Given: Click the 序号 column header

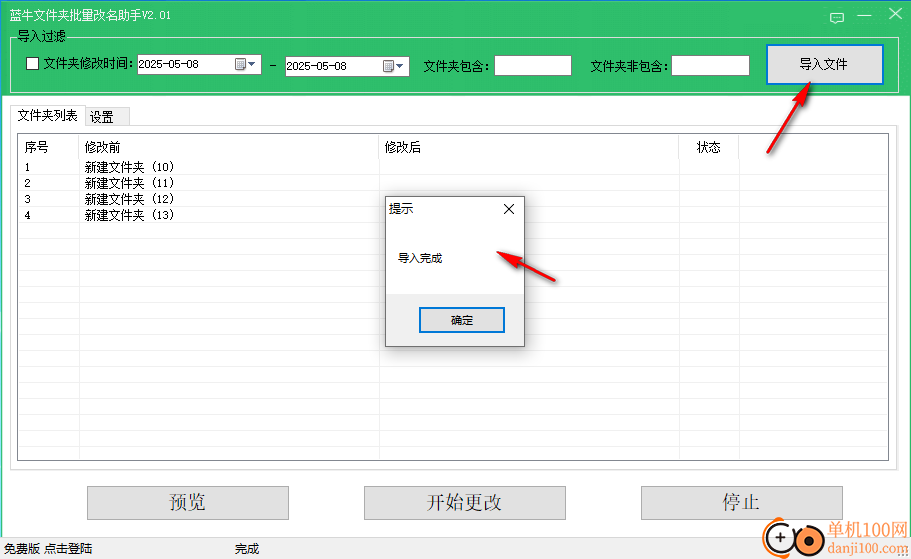Looking at the screenshot, I should click(x=48, y=147).
